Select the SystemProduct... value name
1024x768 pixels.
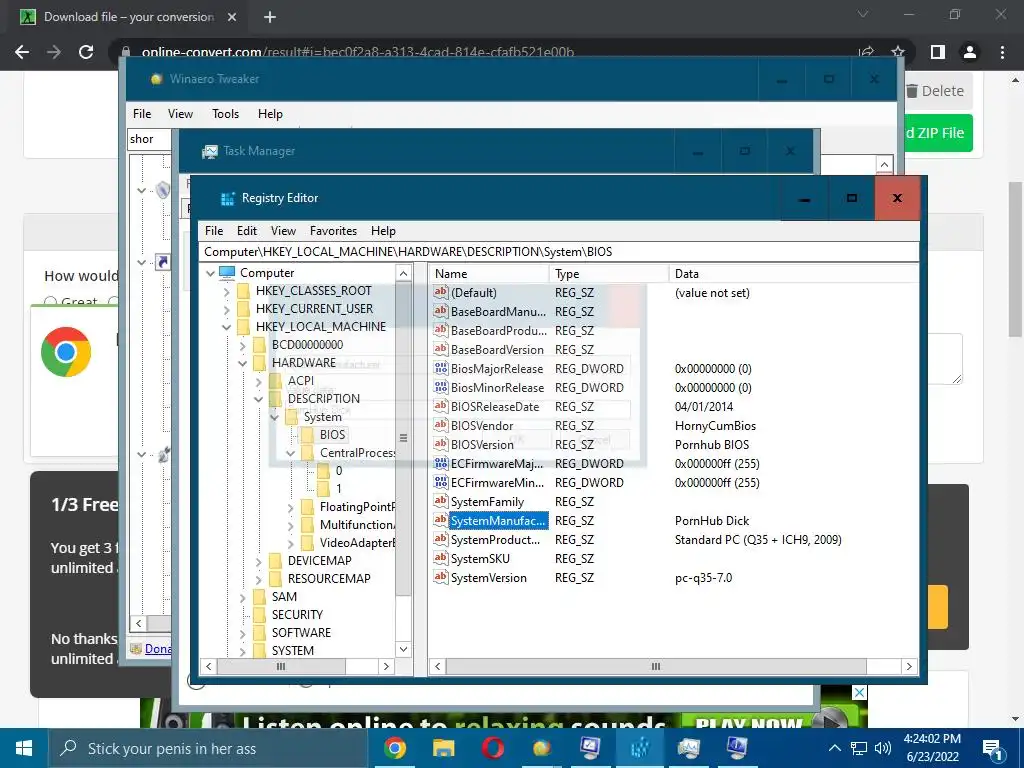point(495,540)
